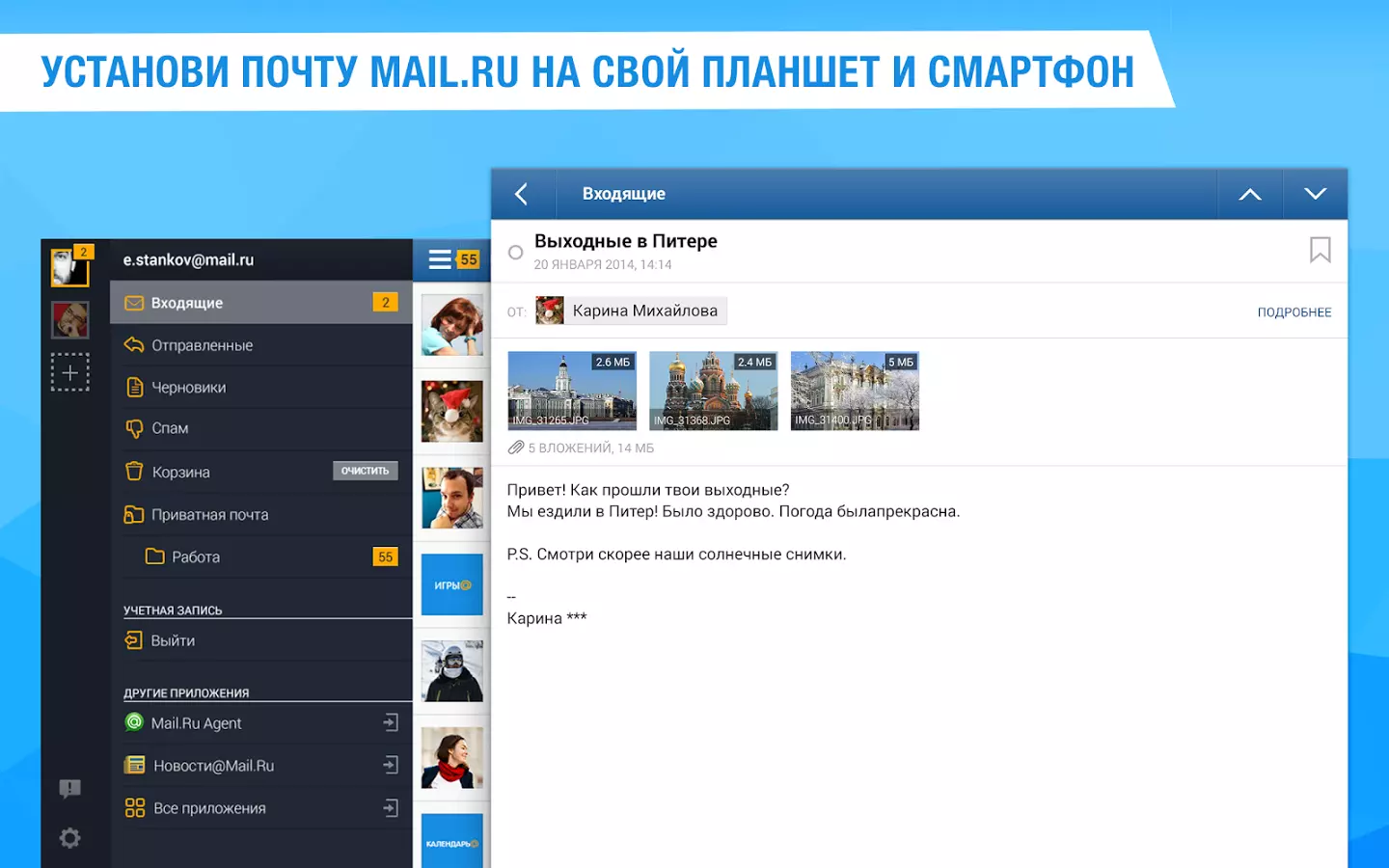The width and height of the screenshot is (1389, 868).
Task: Switch to the second account avatar
Action: click(x=70, y=319)
